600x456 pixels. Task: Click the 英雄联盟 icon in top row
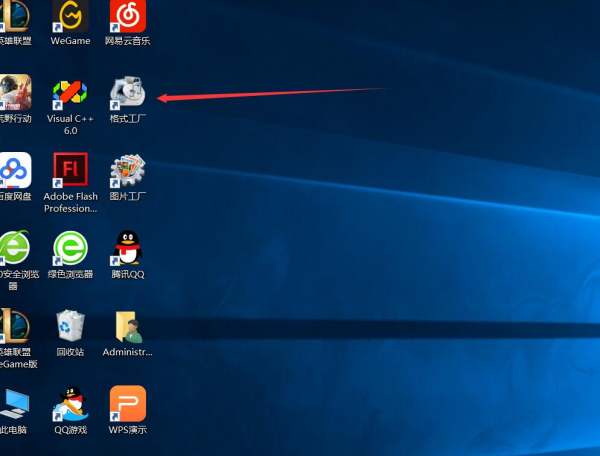pos(14,15)
